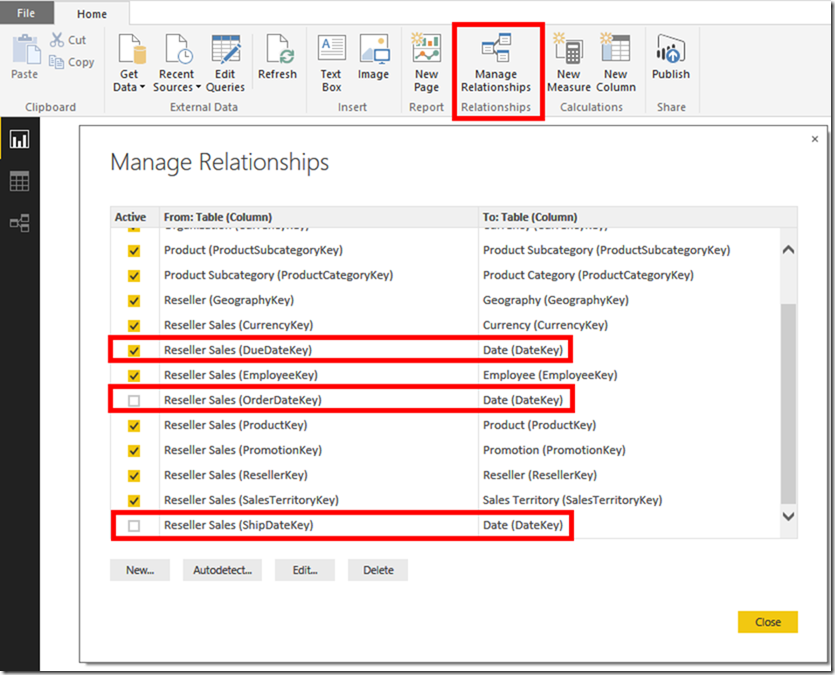
Task: Close the Manage Relationships dialog with X
Action: (815, 139)
